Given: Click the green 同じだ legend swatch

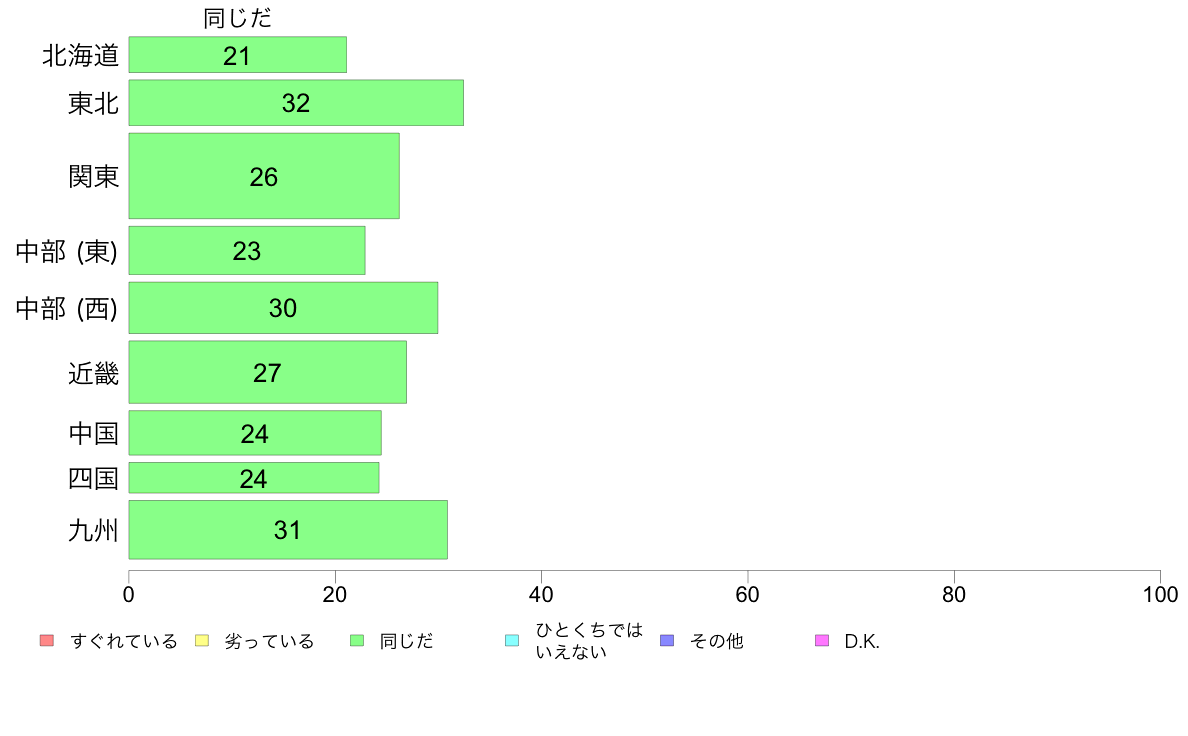Looking at the screenshot, I should tap(357, 640).
